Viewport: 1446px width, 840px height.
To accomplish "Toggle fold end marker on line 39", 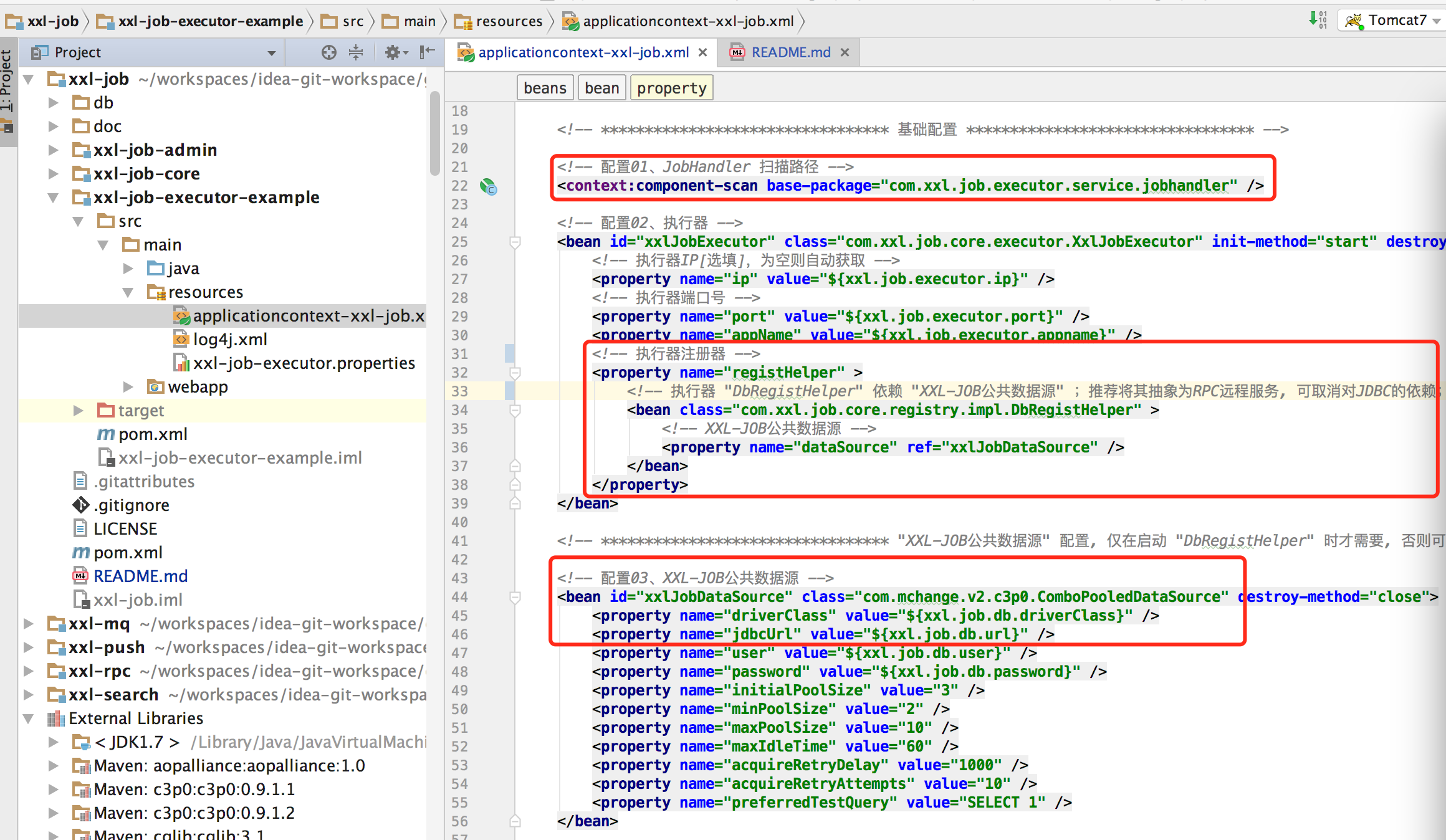I will (x=515, y=504).
